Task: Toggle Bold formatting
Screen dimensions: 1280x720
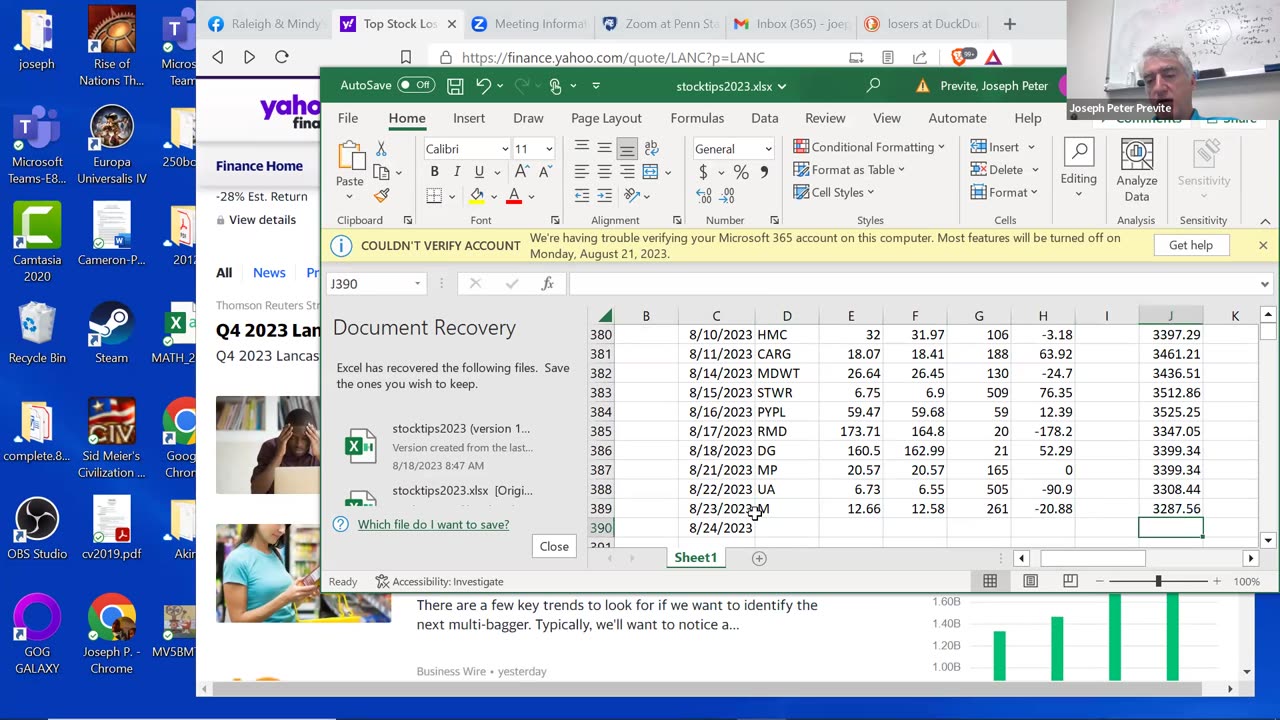Action: (x=434, y=172)
